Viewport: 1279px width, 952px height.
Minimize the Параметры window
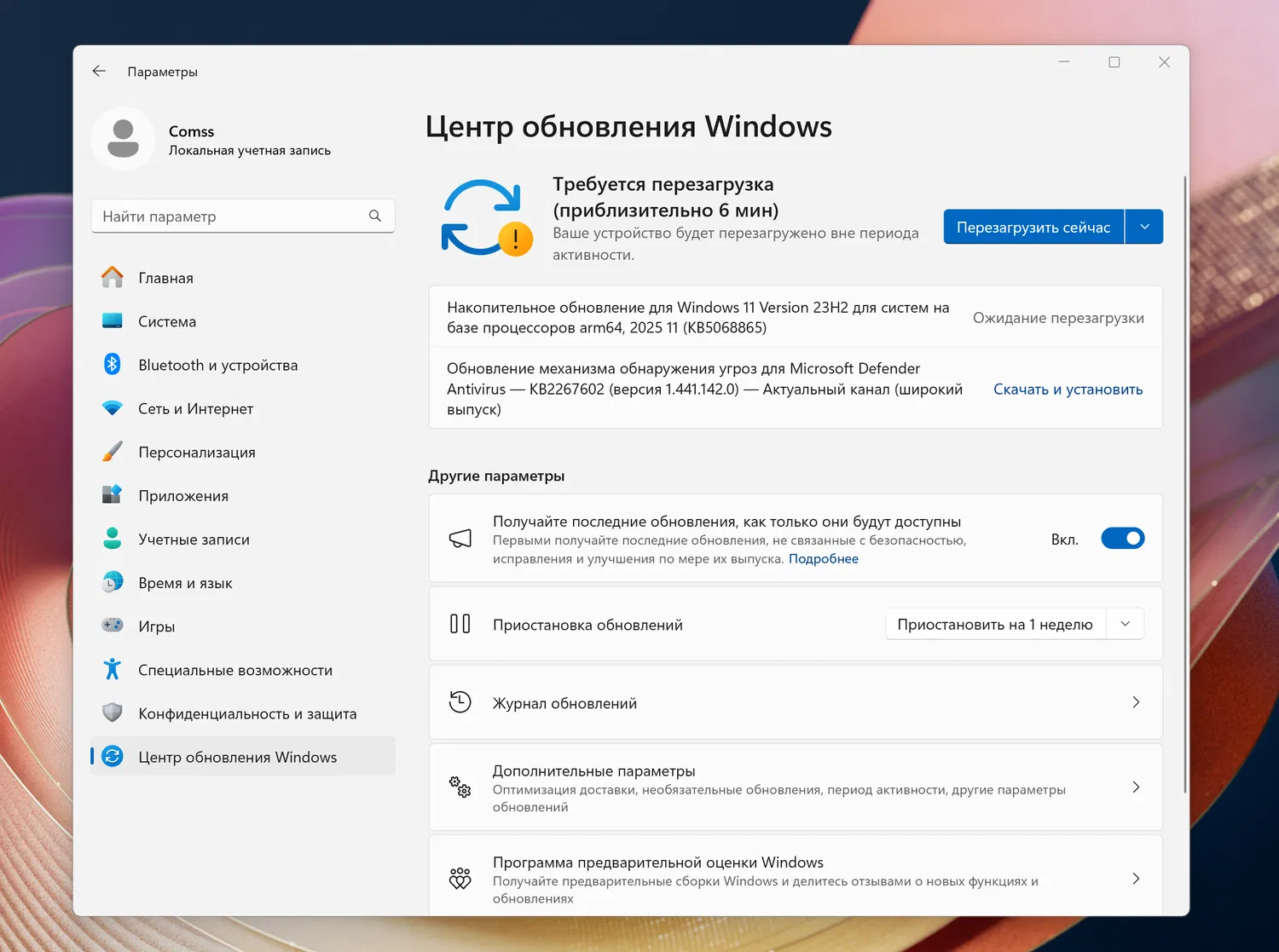pyautogui.click(x=1064, y=62)
